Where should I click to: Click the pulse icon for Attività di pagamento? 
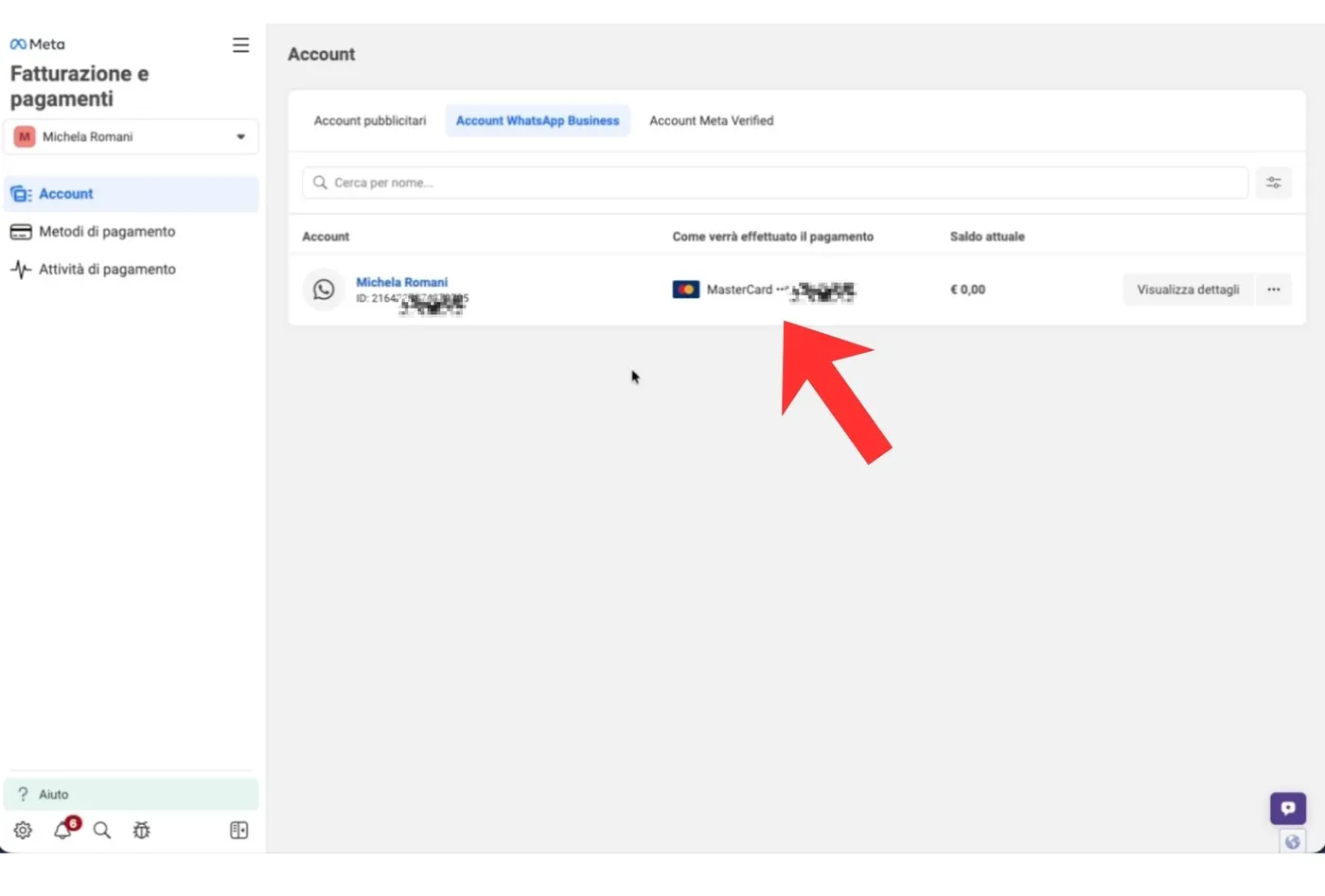[21, 269]
